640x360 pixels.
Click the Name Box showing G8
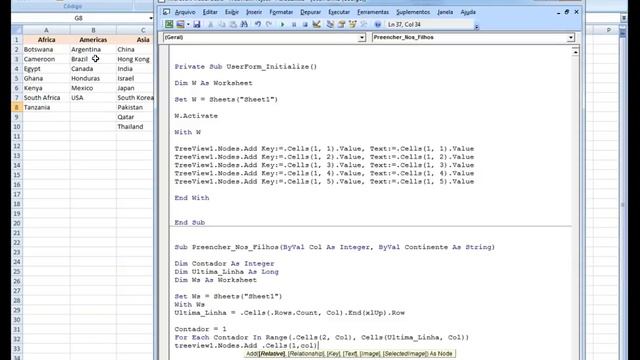click(x=78, y=18)
